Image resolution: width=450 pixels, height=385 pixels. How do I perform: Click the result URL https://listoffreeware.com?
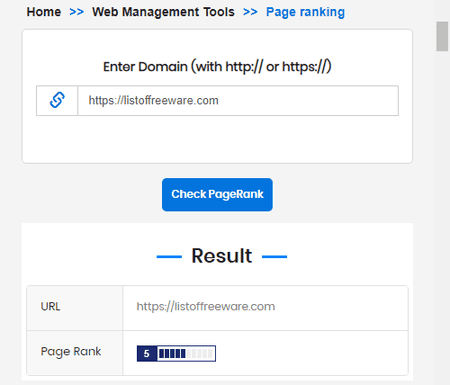pos(206,306)
